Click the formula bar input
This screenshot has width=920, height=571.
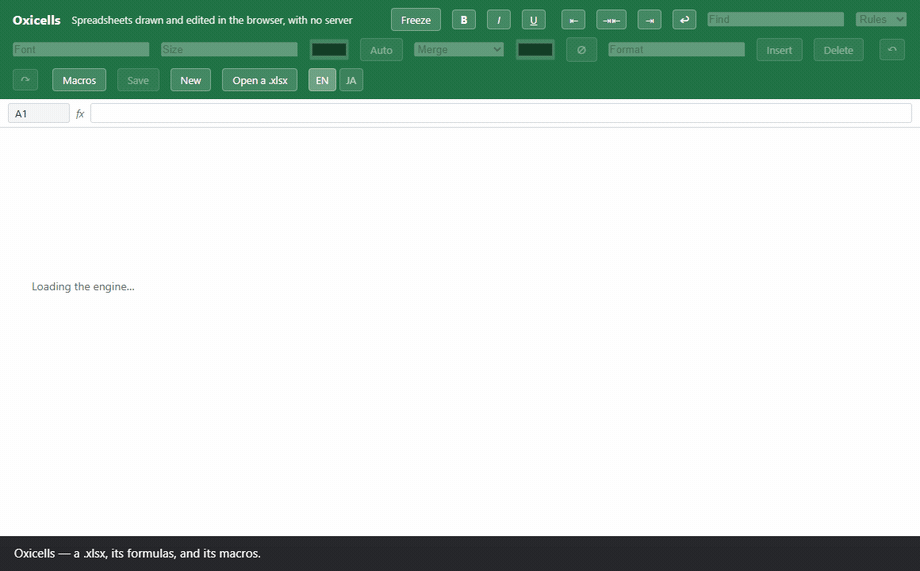501,113
